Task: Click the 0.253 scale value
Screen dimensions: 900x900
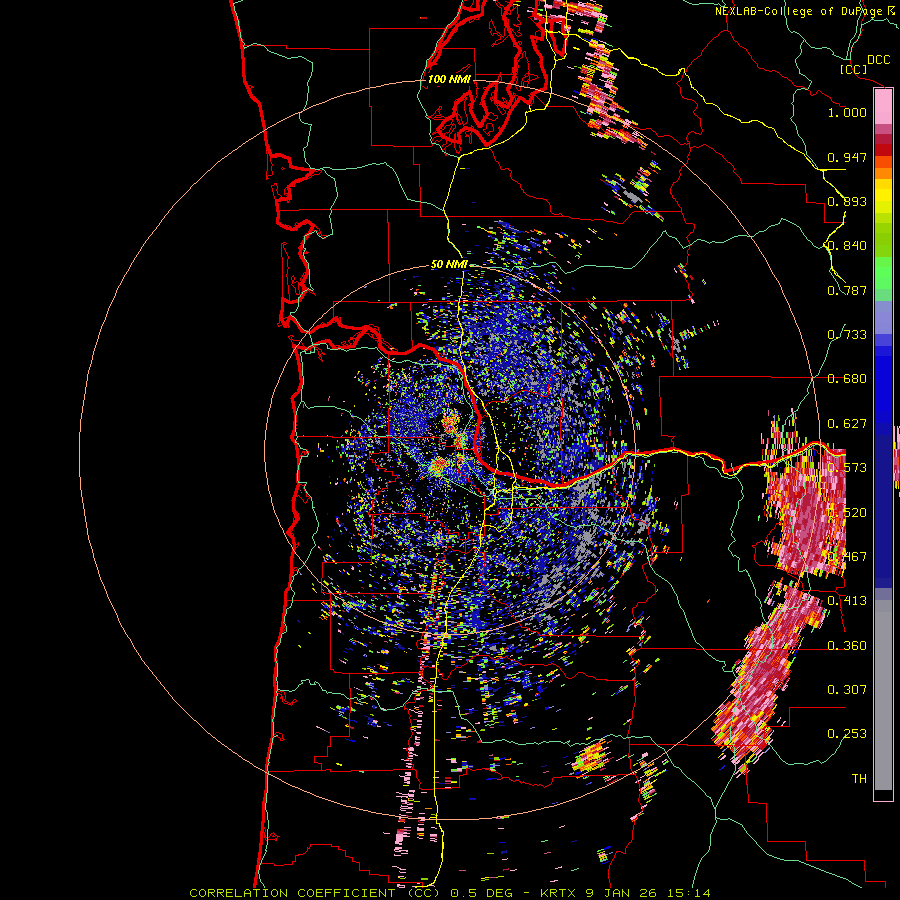Action: (x=847, y=734)
